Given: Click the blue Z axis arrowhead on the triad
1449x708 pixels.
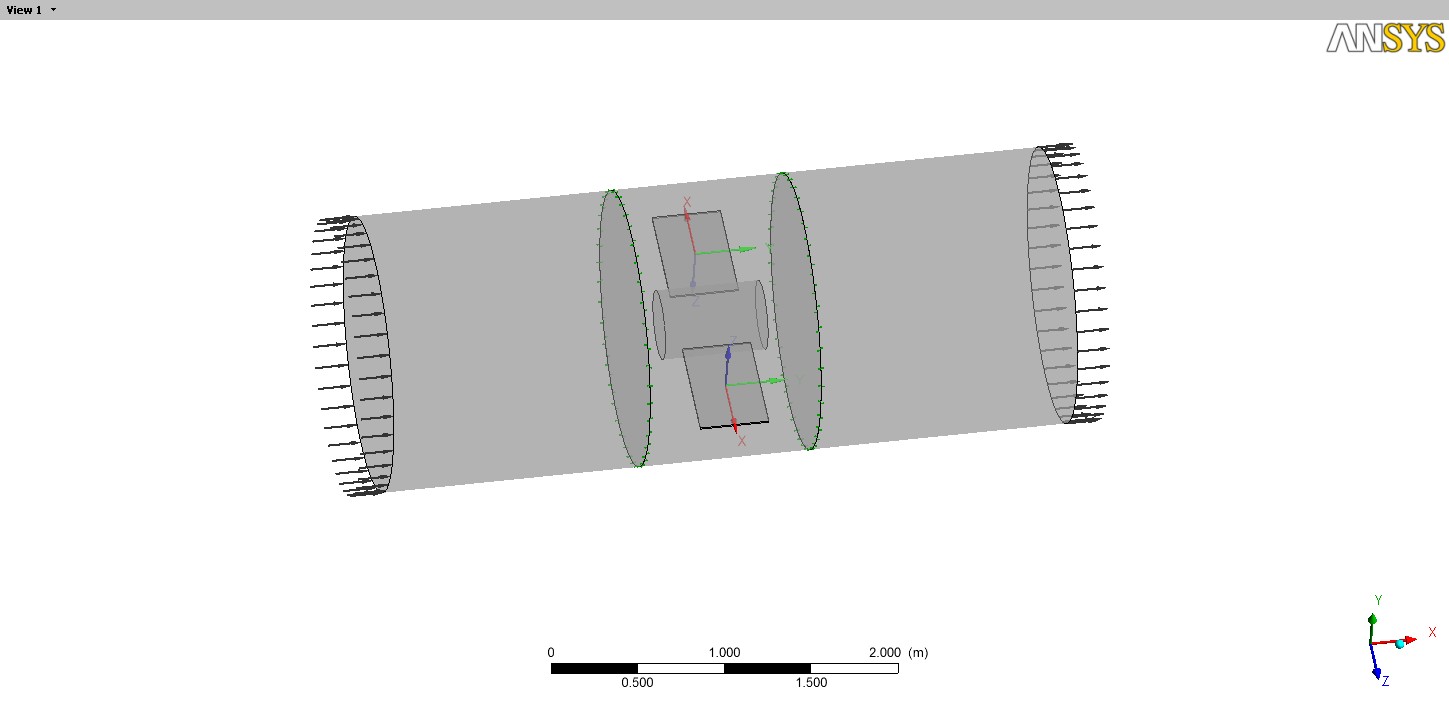Looking at the screenshot, I should pyautogui.click(x=1377, y=672).
